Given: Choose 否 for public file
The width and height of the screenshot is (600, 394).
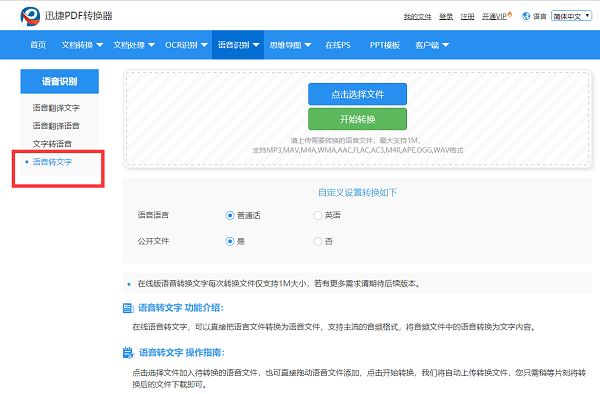Looking at the screenshot, I should pos(318,241).
